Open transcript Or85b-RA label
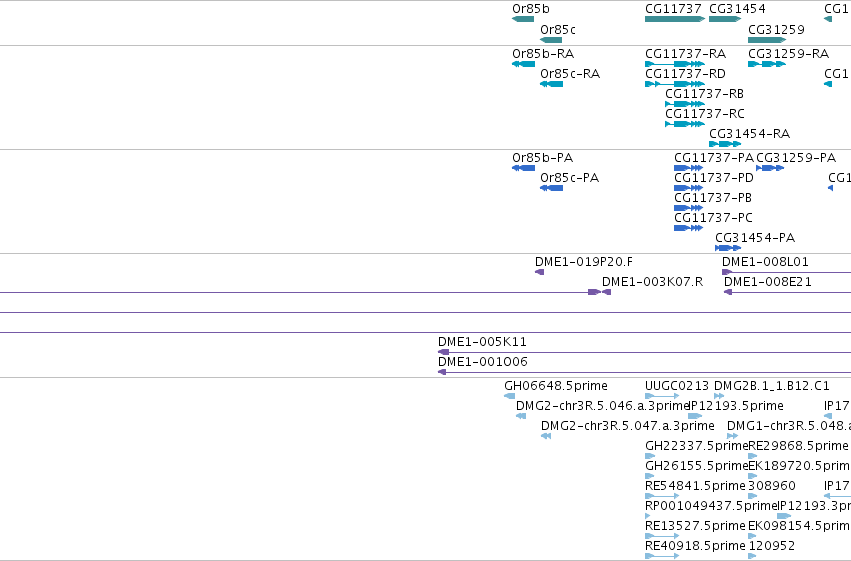This screenshot has width=851, height=561. tap(543, 54)
